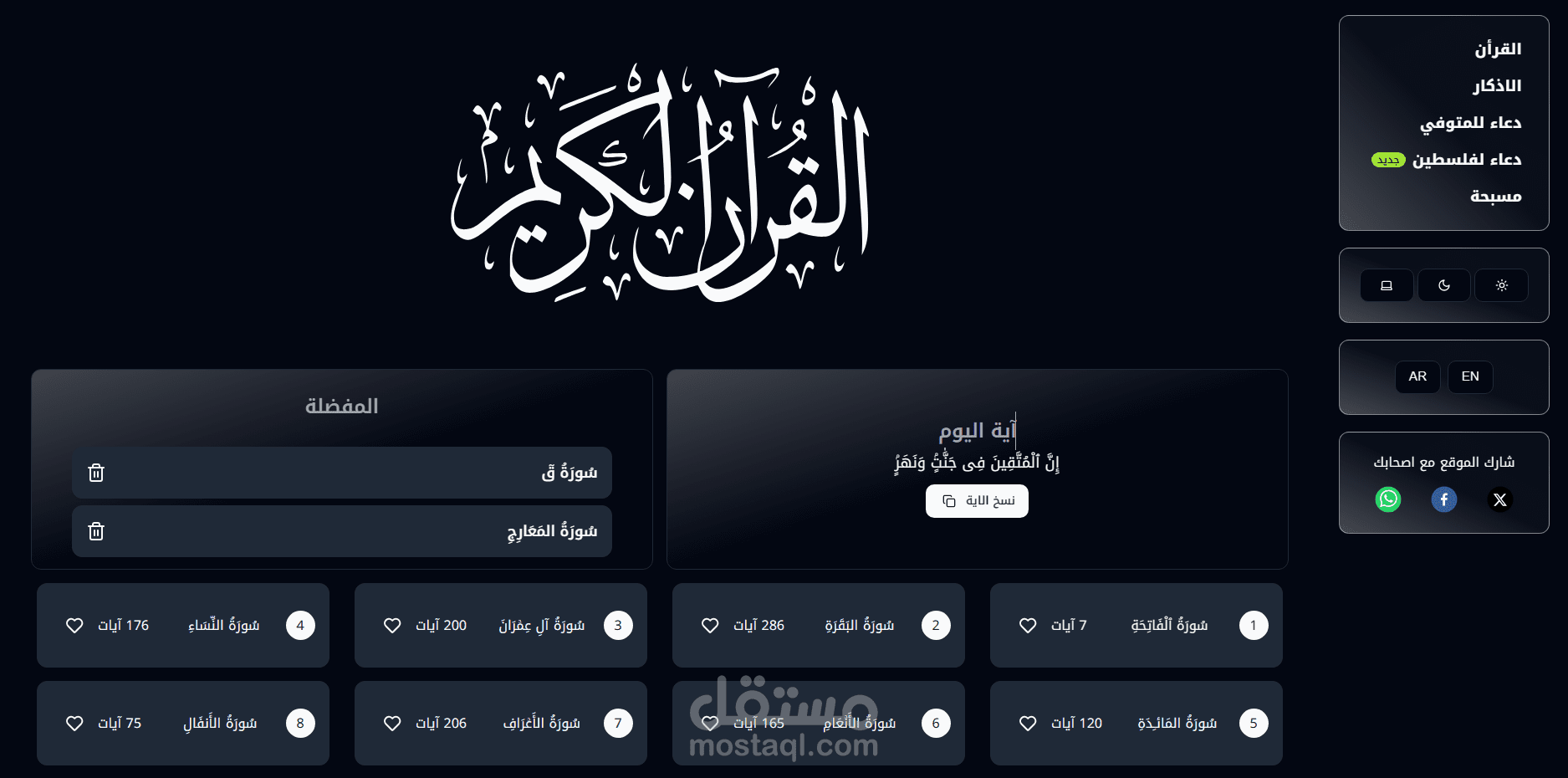Click the X (Twitter) share icon
Image resolution: width=1568 pixels, height=778 pixels.
click(x=1500, y=499)
